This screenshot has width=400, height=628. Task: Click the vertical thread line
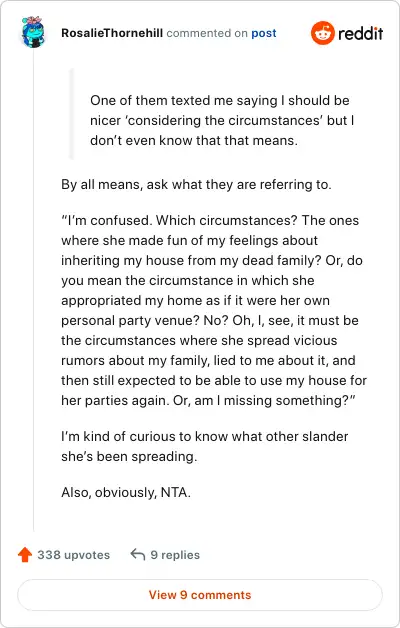point(33,290)
